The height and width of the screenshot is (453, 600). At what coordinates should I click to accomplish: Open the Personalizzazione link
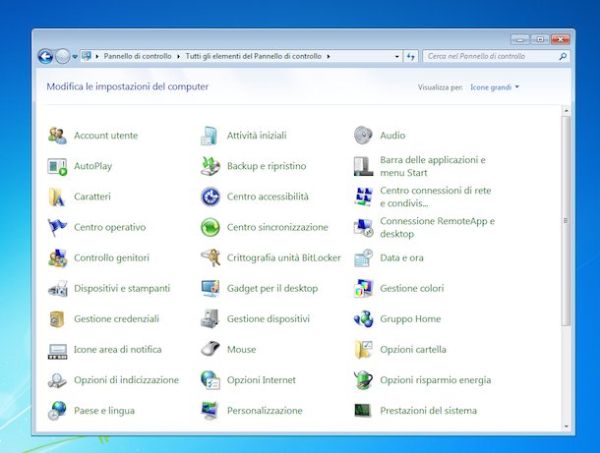coord(264,410)
